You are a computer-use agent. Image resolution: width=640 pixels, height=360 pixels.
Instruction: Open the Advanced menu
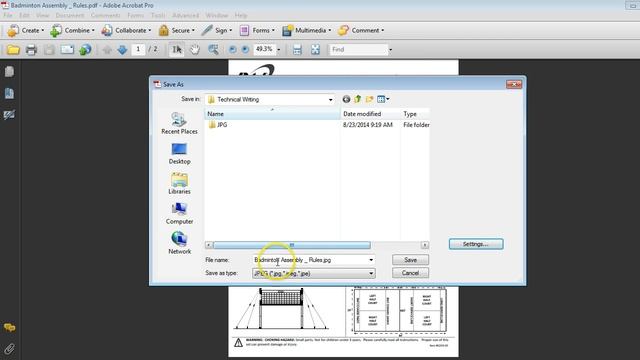pos(185,16)
